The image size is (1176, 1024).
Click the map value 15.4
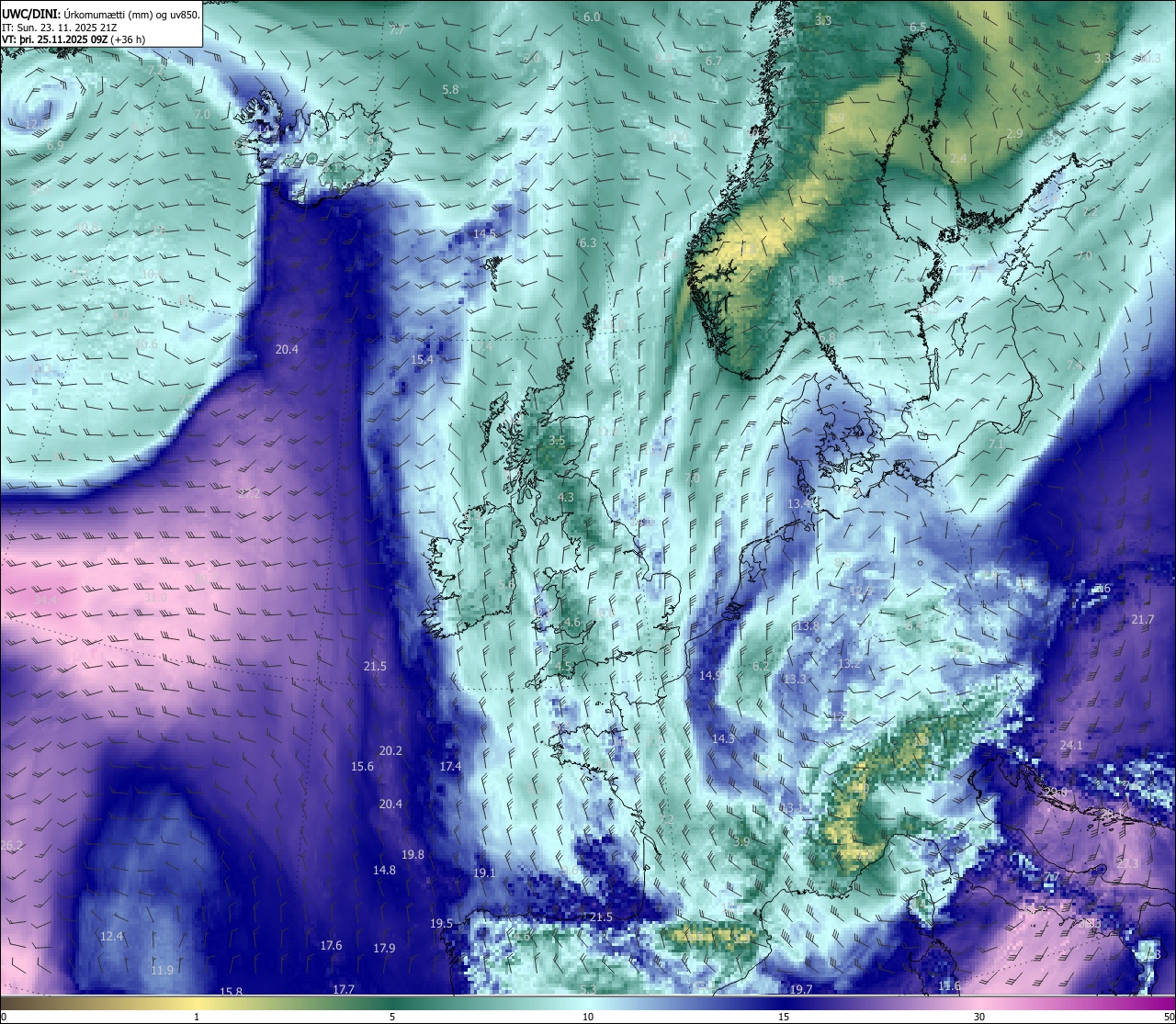(422, 360)
